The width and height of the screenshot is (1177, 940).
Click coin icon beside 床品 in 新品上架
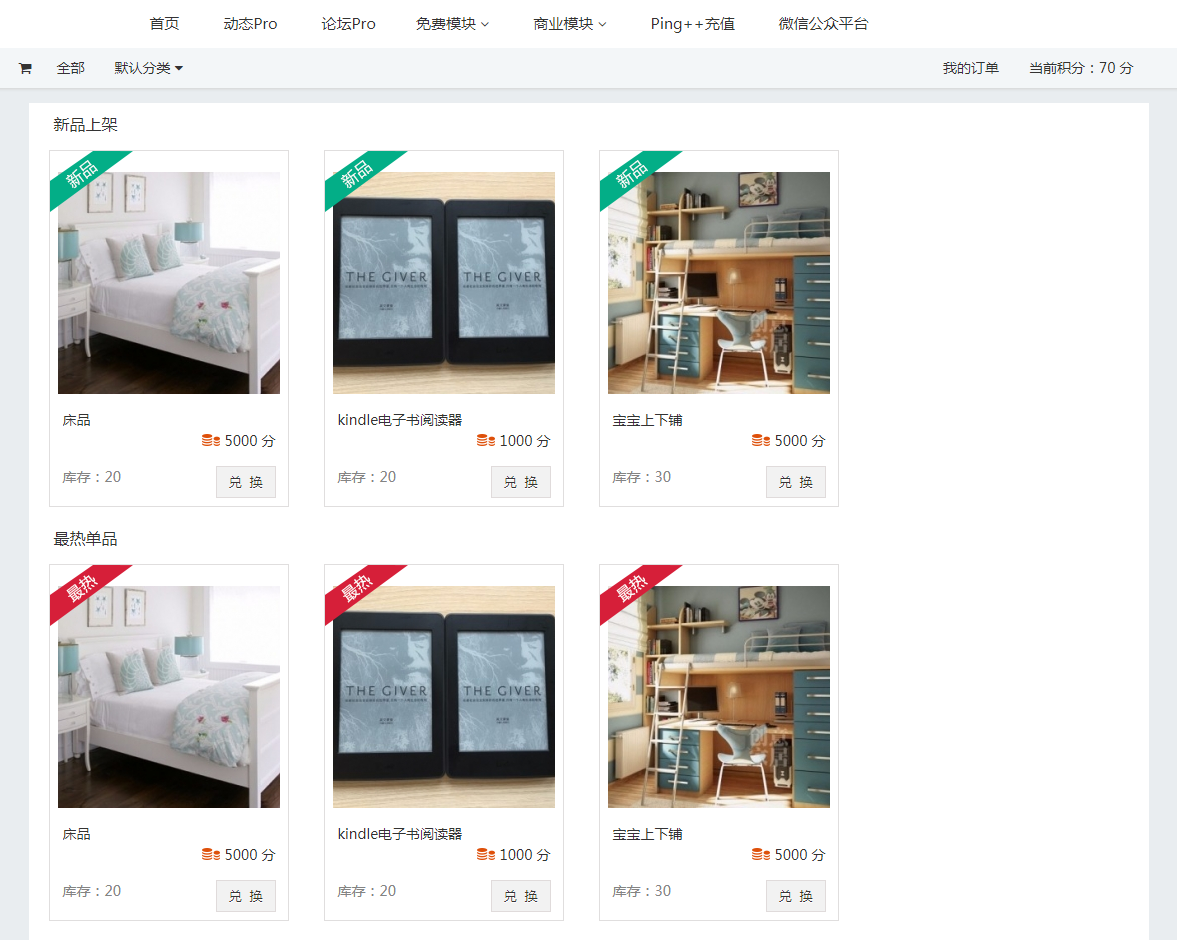coord(211,440)
